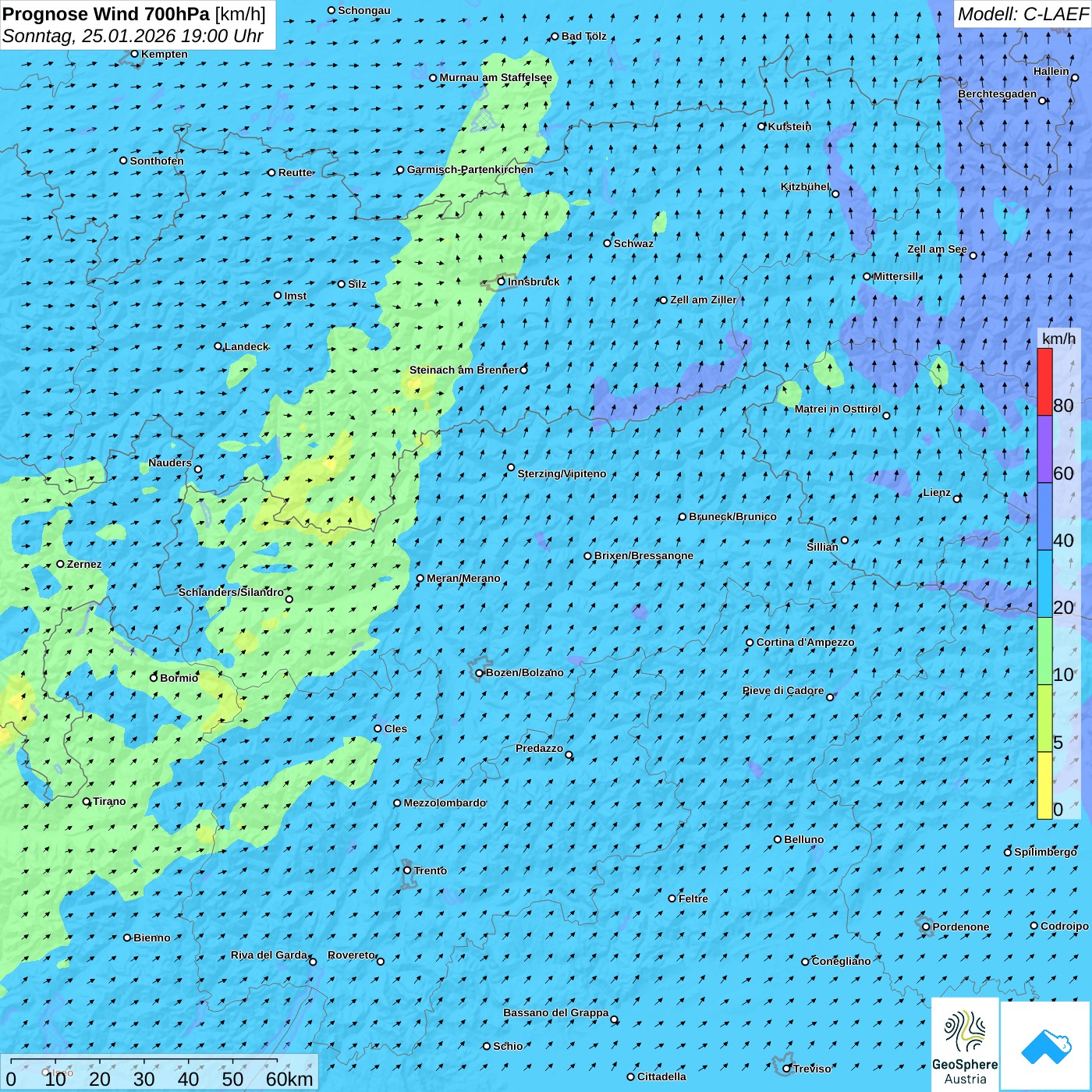Image resolution: width=1092 pixels, height=1092 pixels.
Task: Click the Schongau city label
Action: click(x=363, y=10)
